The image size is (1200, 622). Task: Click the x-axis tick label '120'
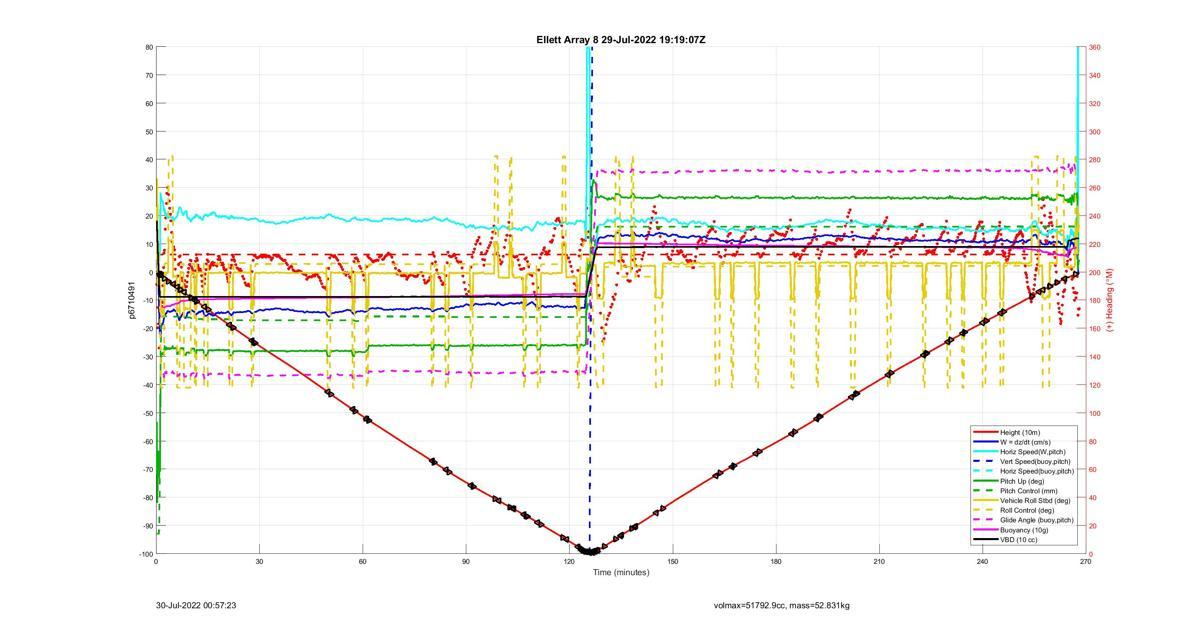(569, 561)
